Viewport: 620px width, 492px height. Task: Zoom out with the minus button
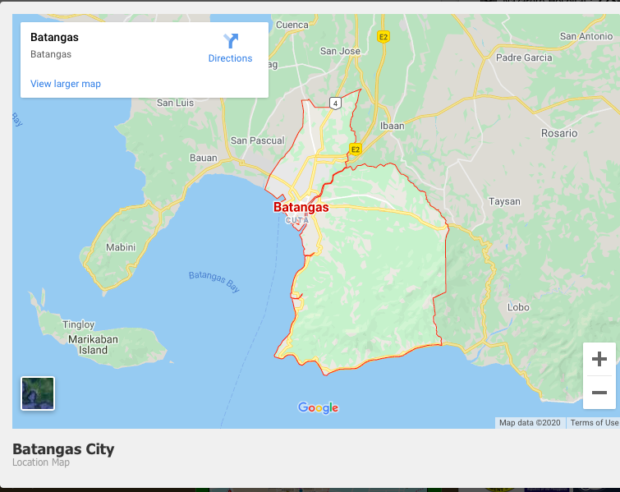[599, 393]
